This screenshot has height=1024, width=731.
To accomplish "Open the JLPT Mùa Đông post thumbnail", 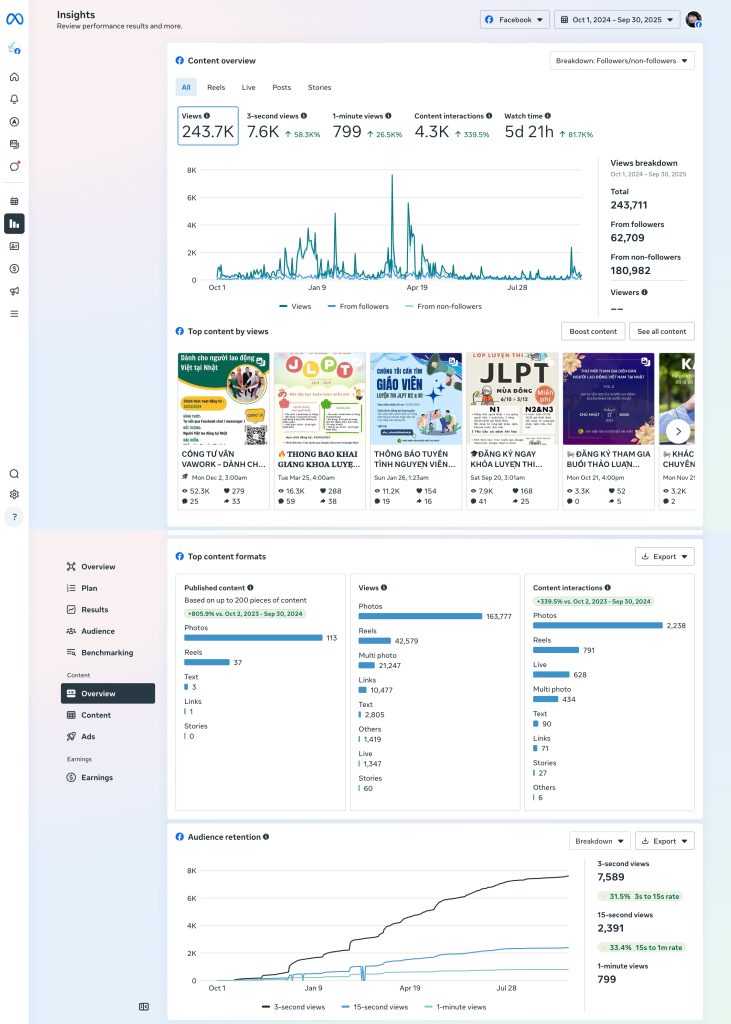I will click(x=512, y=398).
